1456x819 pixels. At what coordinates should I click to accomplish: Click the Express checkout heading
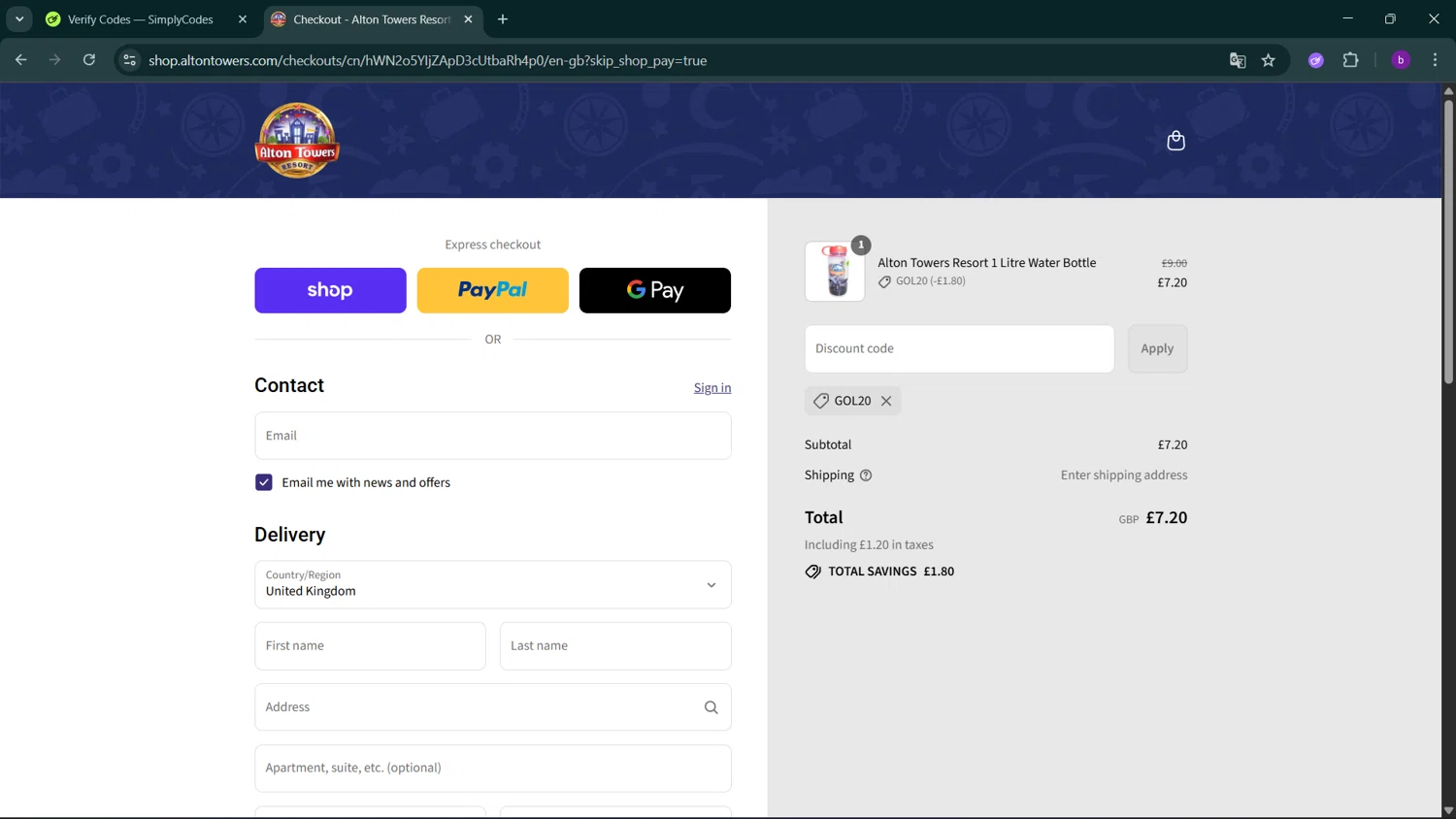tap(493, 245)
